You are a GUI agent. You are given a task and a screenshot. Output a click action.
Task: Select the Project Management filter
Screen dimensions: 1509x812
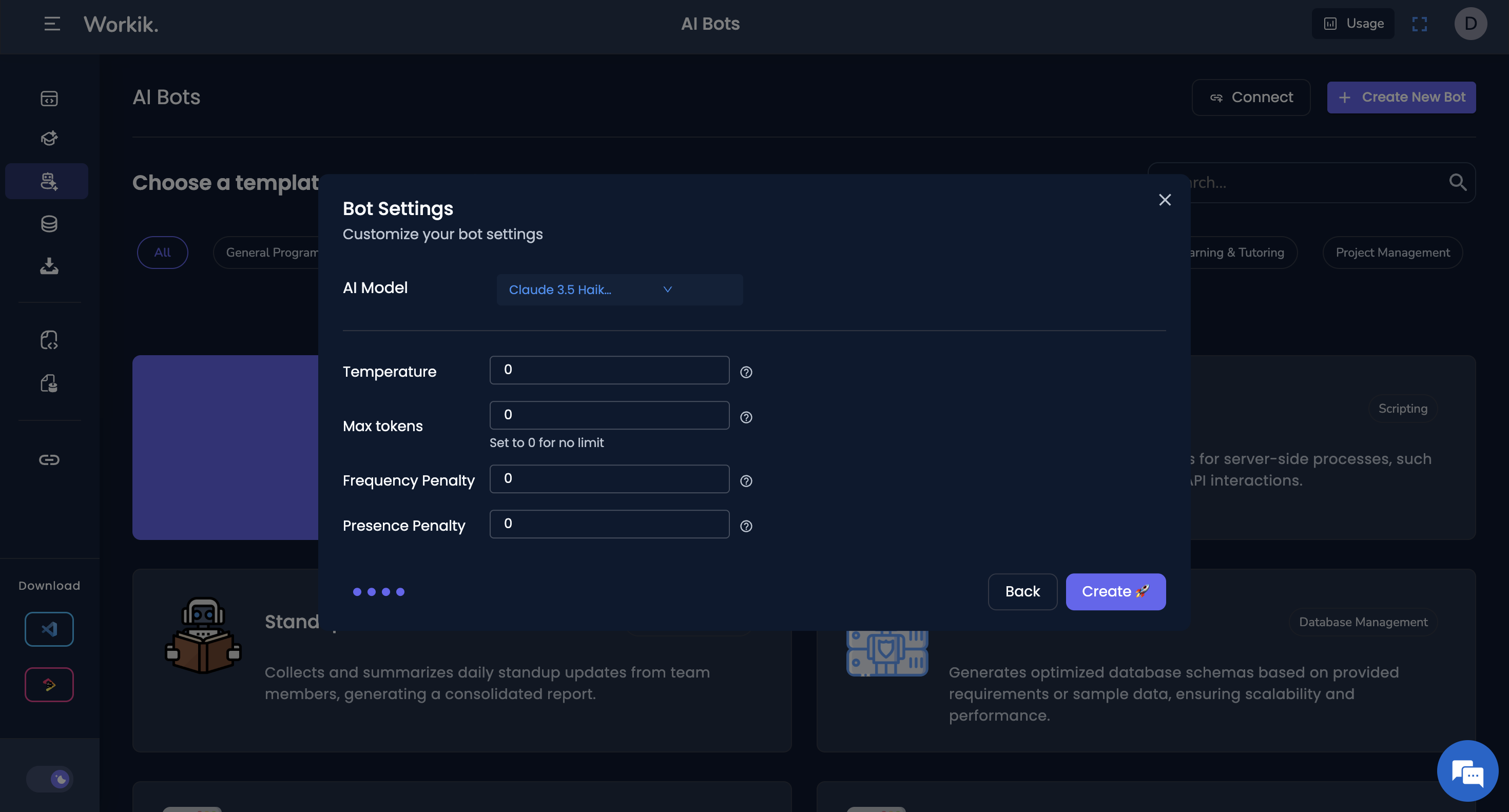coord(1392,253)
